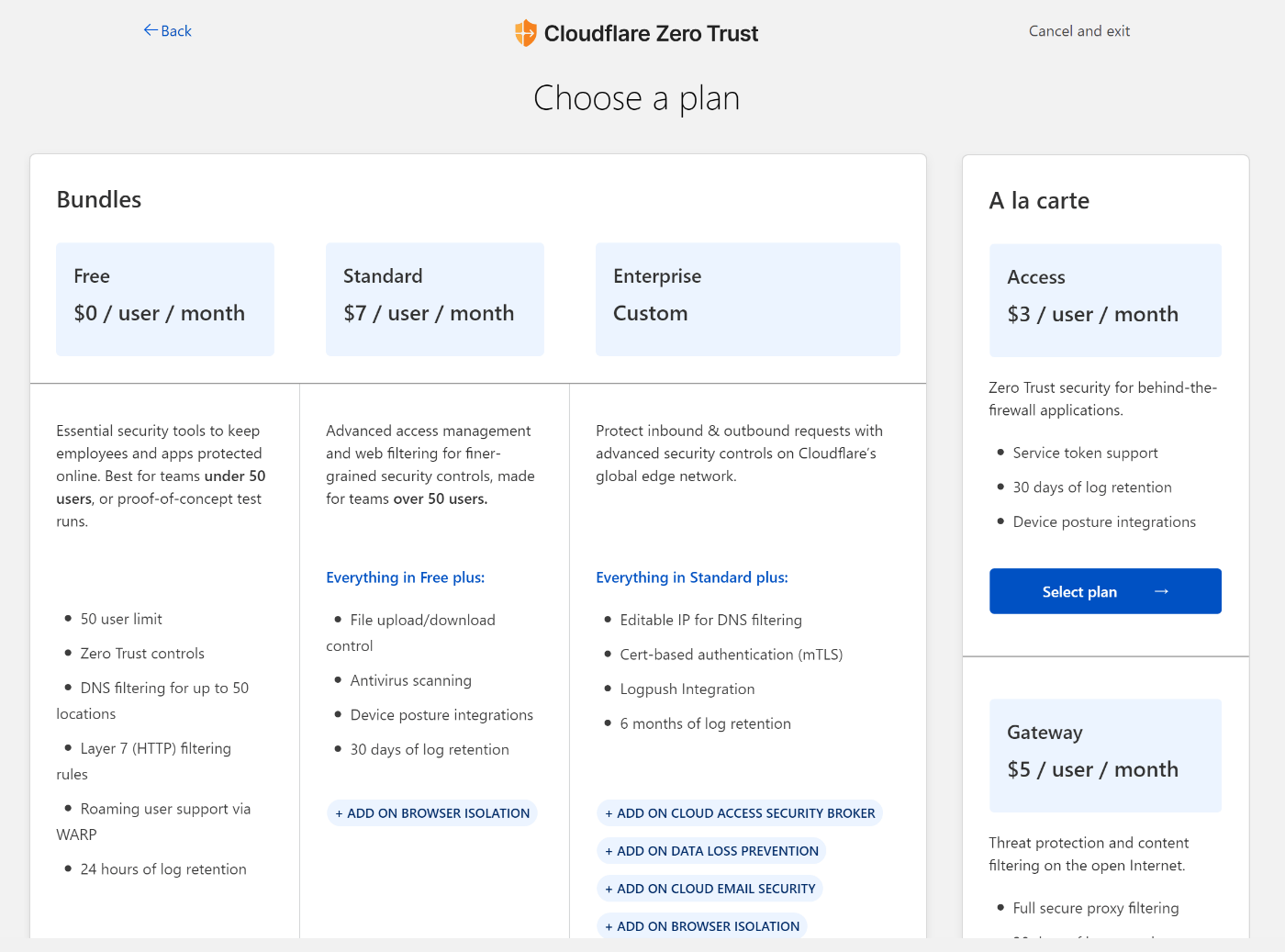1285x952 pixels.
Task: Click the Standard plan description paragraph
Action: [430, 465]
